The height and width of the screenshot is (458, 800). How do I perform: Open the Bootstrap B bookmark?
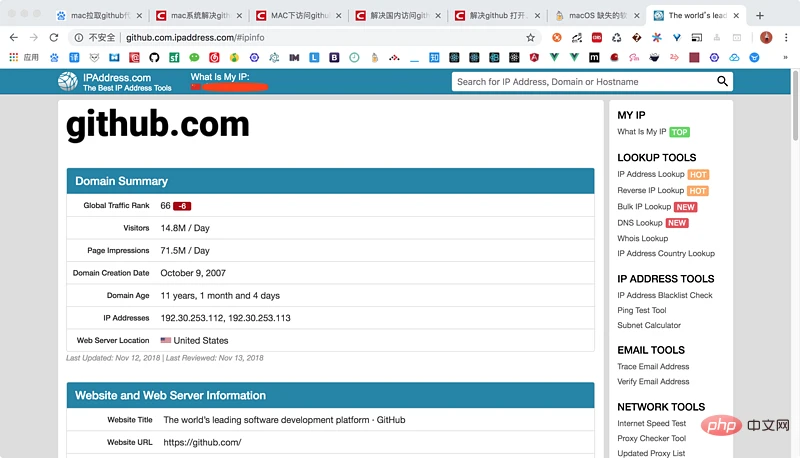(x=334, y=58)
